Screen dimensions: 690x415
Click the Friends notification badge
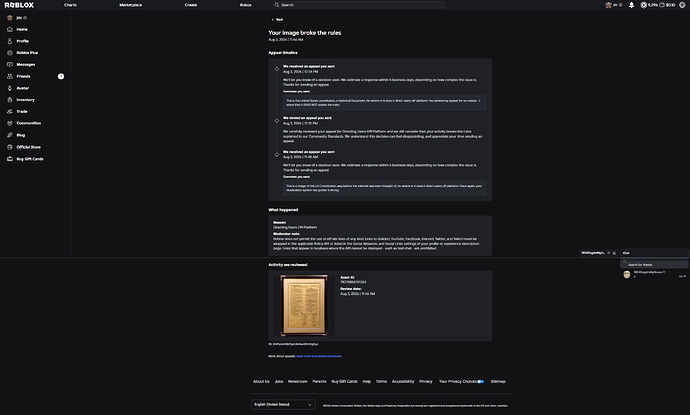pyautogui.click(x=61, y=77)
